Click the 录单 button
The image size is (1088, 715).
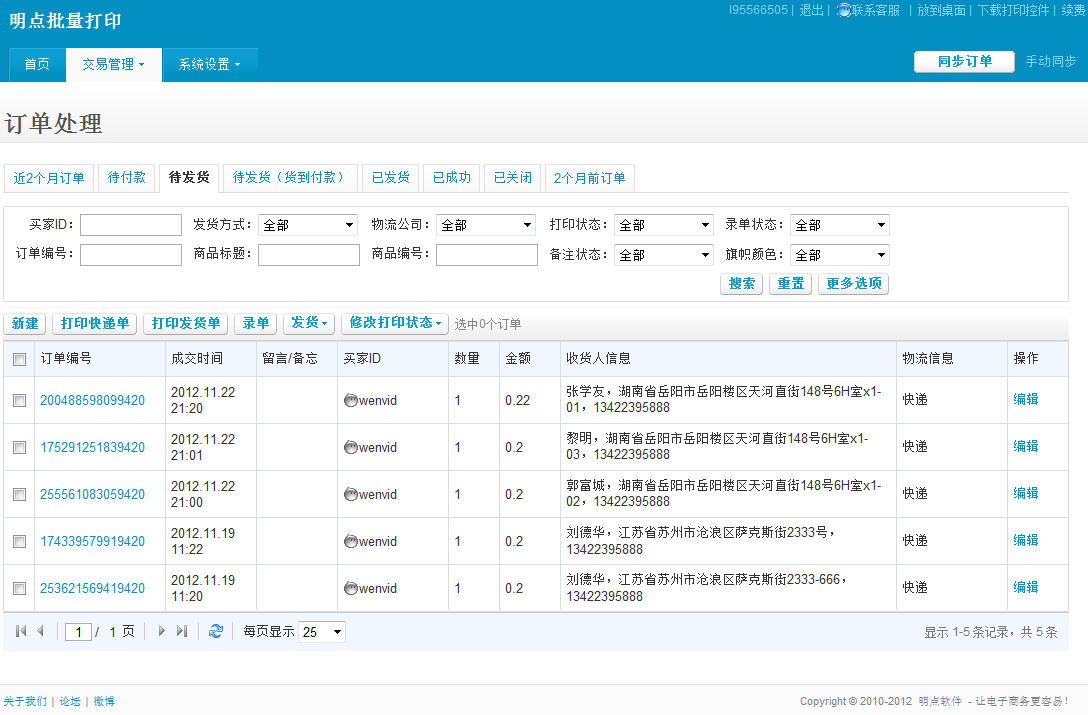pyautogui.click(x=255, y=323)
